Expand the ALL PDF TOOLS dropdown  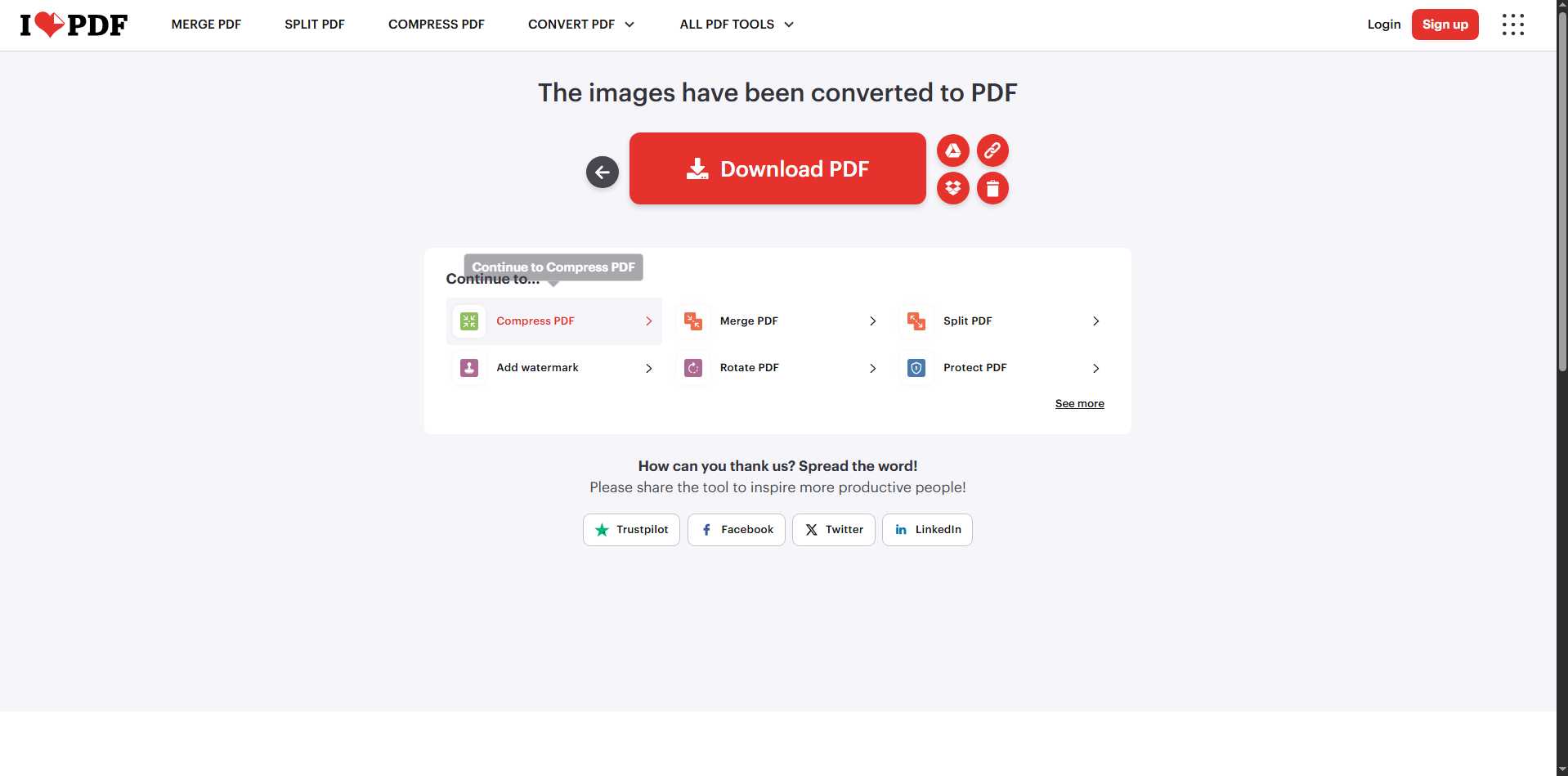[x=737, y=25]
